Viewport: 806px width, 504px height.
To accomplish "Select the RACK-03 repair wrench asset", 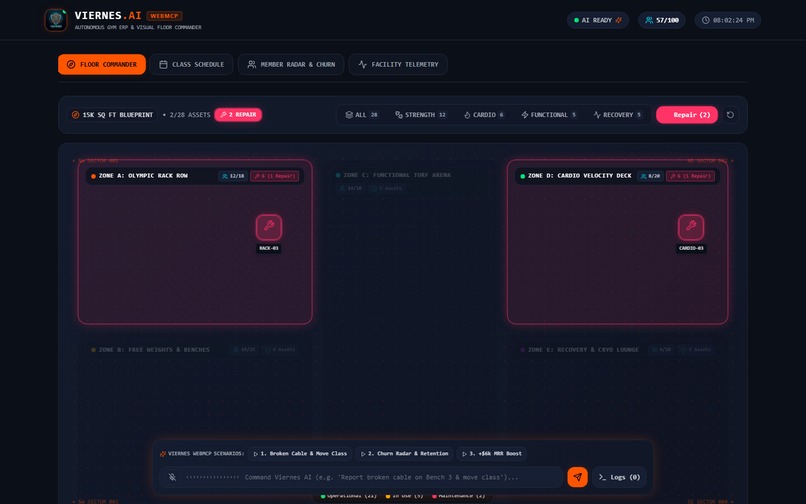I will [x=269, y=227].
